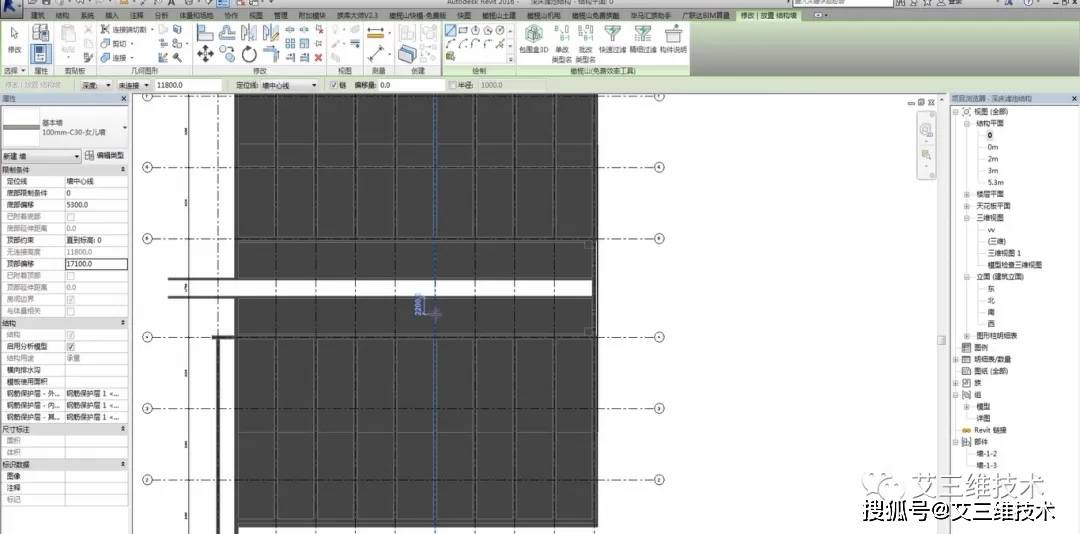Screen dimensions: 1080x534
Task: Toggle the 与体量相关 checkbox
Action: (71, 311)
